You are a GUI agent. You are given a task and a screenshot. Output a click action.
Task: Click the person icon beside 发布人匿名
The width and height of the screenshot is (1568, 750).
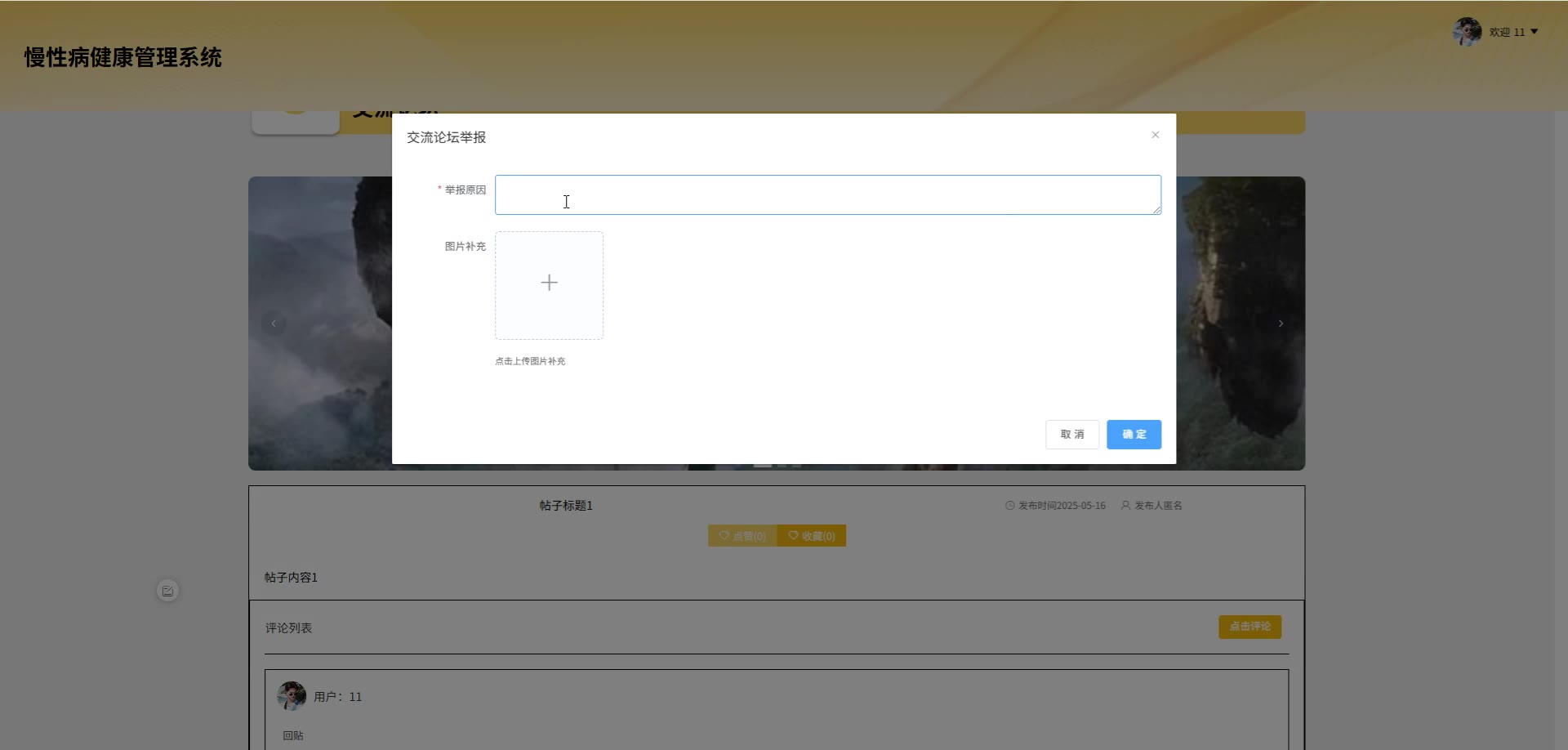pos(1125,506)
